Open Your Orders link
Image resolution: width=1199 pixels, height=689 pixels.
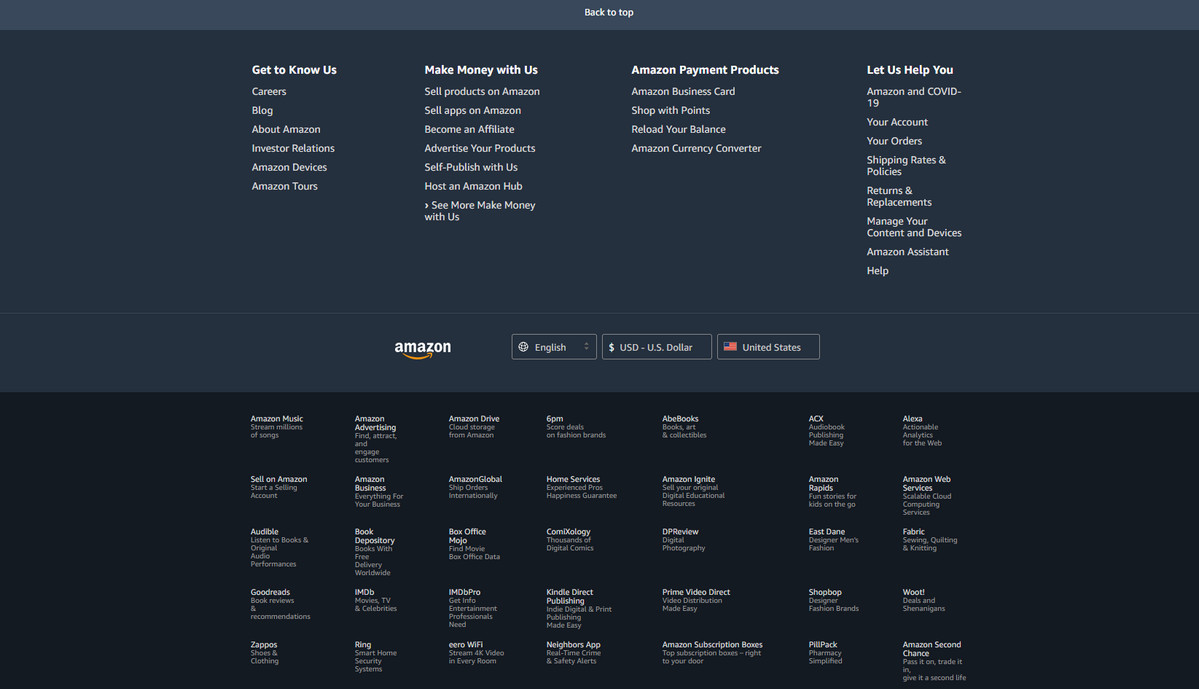pyautogui.click(x=894, y=141)
